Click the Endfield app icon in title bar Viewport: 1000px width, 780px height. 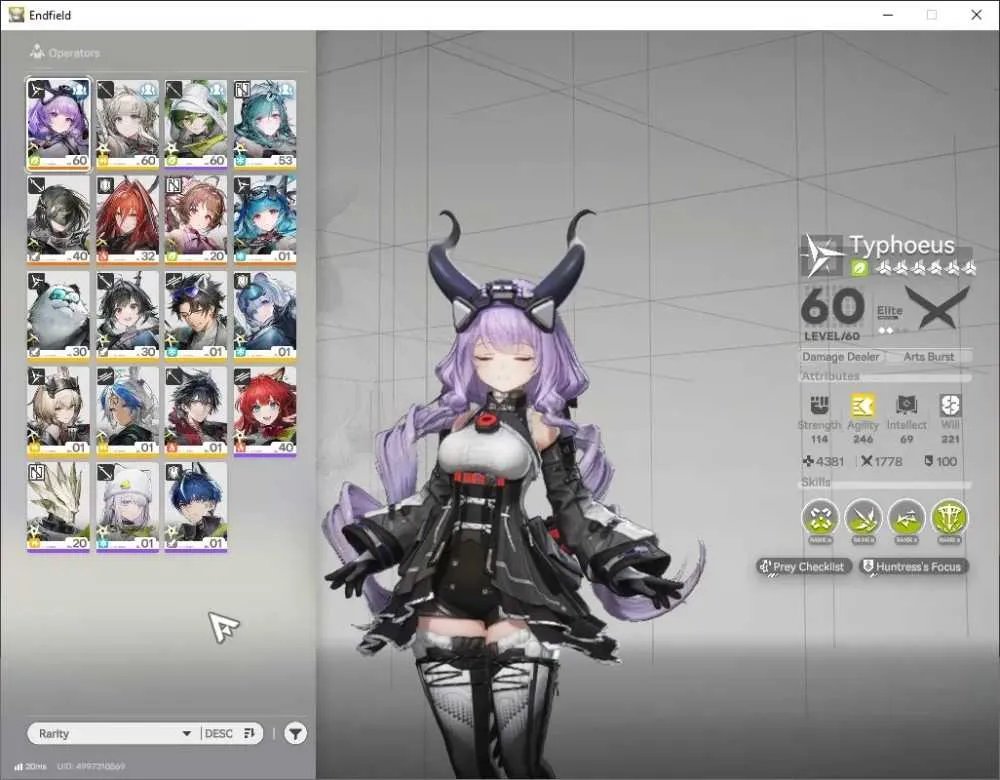click(16, 15)
